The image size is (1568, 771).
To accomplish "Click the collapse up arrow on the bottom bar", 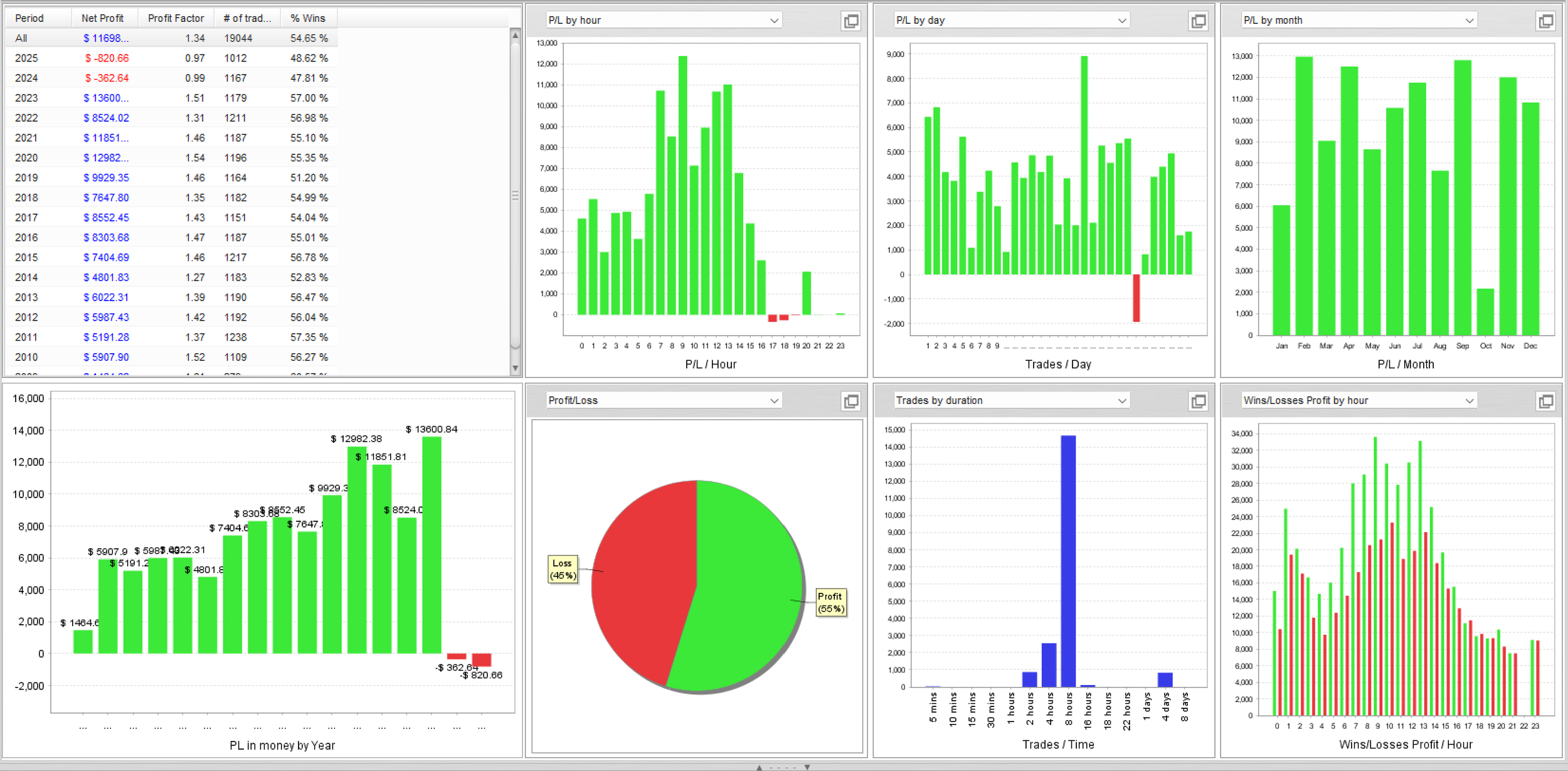I will point(759,767).
